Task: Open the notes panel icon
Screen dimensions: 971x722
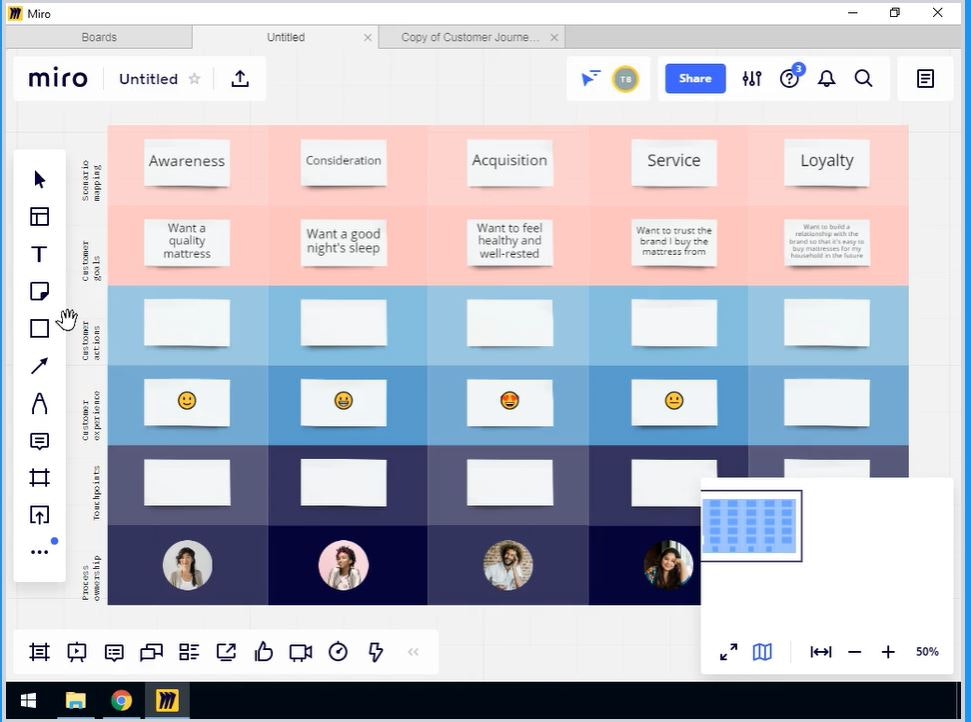Action: [925, 79]
